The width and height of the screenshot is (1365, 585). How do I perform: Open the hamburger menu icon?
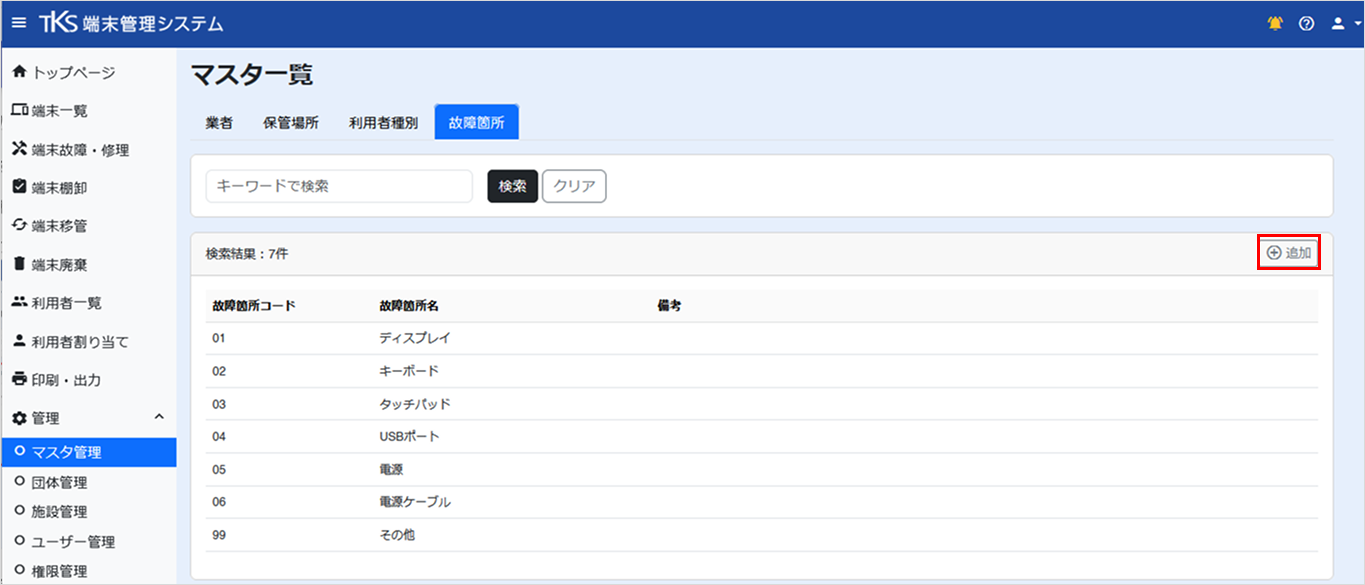pyautogui.click(x=19, y=23)
